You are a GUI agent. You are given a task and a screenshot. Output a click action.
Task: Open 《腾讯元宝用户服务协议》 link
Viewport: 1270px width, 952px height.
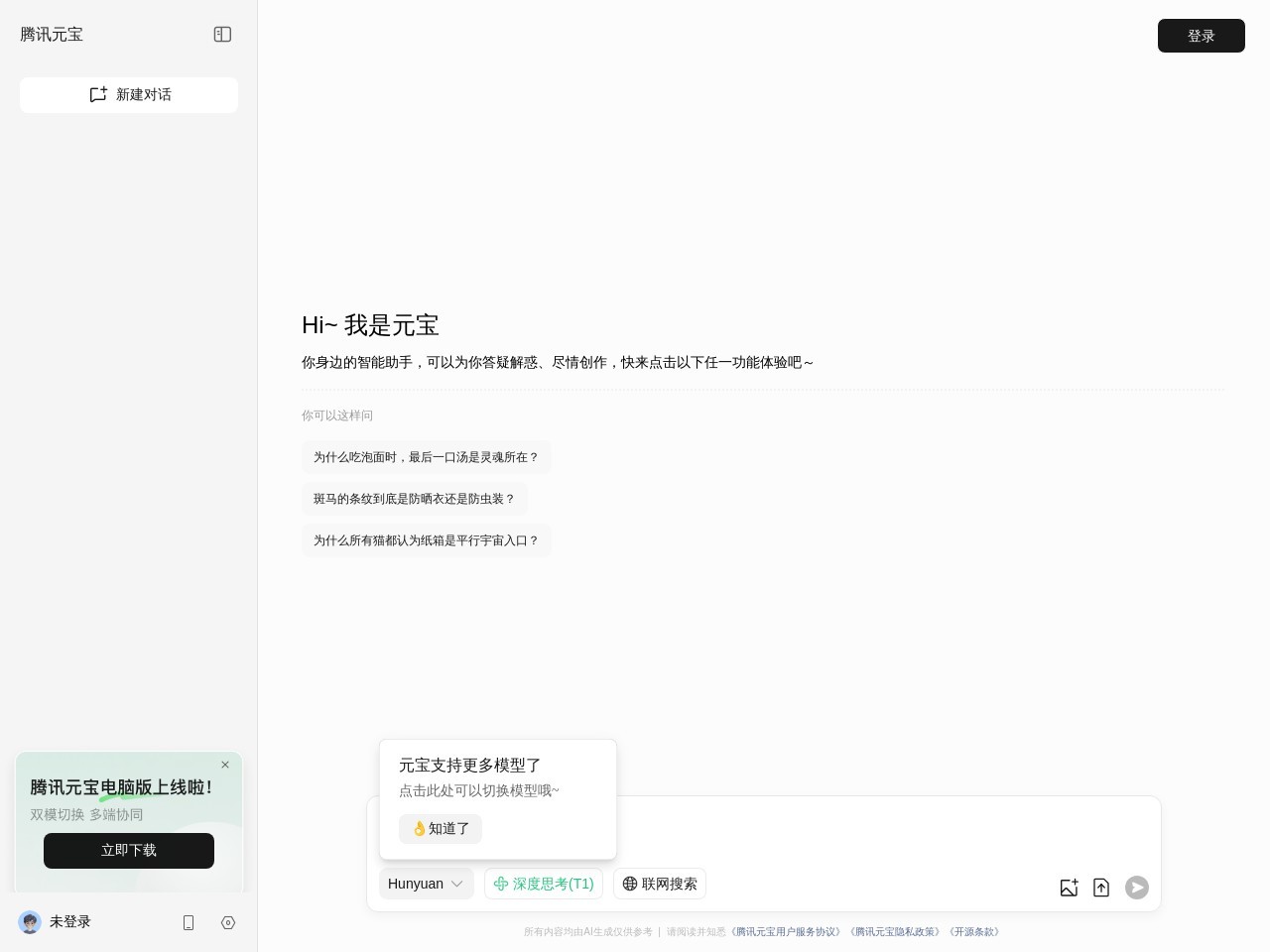click(x=786, y=932)
